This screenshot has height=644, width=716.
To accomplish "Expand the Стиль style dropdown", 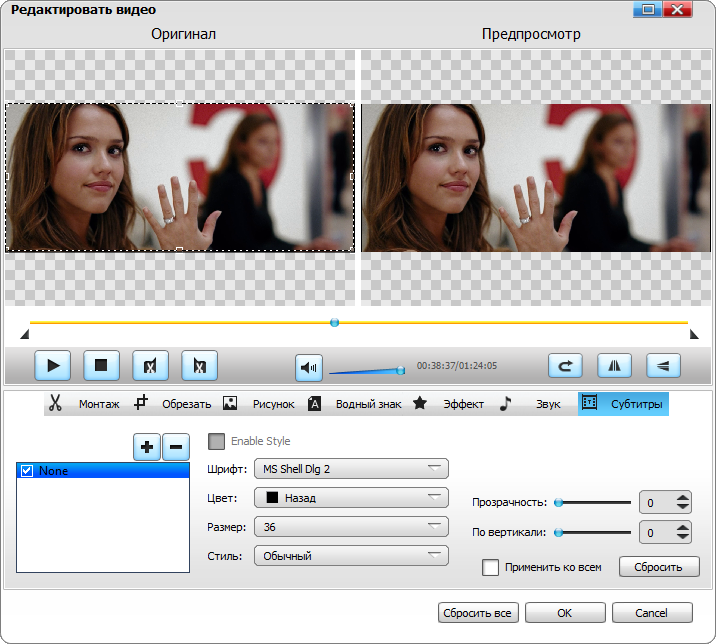I will (351, 556).
